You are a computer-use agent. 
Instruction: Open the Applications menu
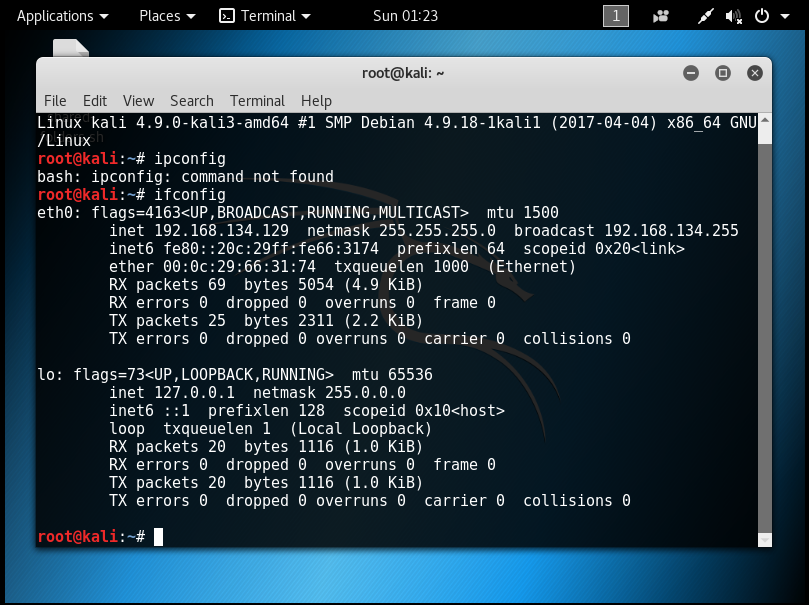[x=62, y=16]
